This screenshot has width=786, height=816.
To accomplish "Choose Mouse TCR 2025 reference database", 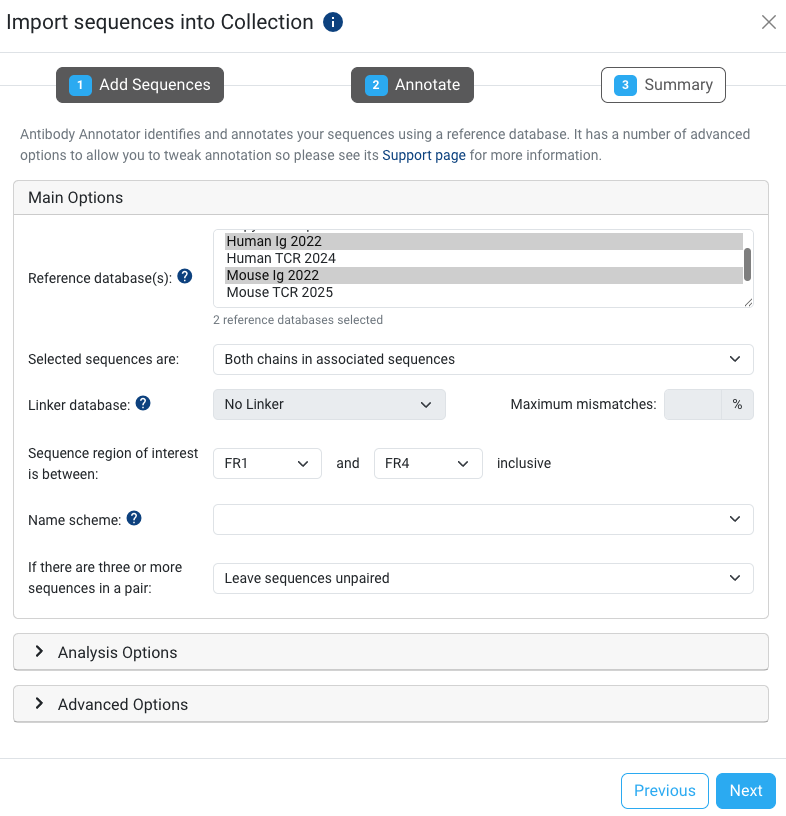I will pos(279,292).
